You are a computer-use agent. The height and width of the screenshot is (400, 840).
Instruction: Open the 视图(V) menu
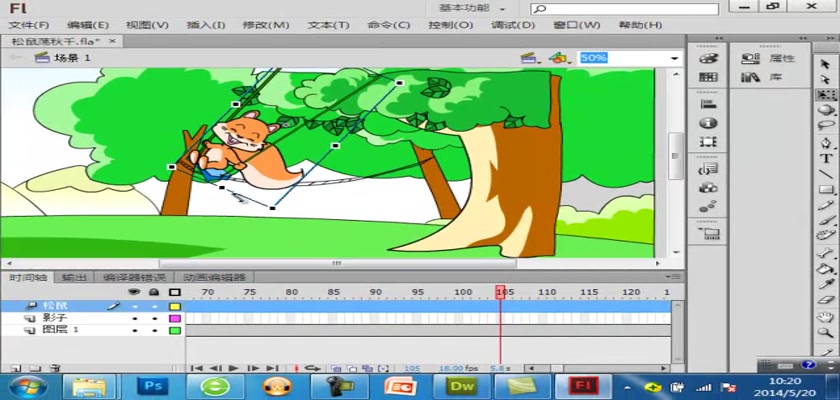pyautogui.click(x=147, y=25)
